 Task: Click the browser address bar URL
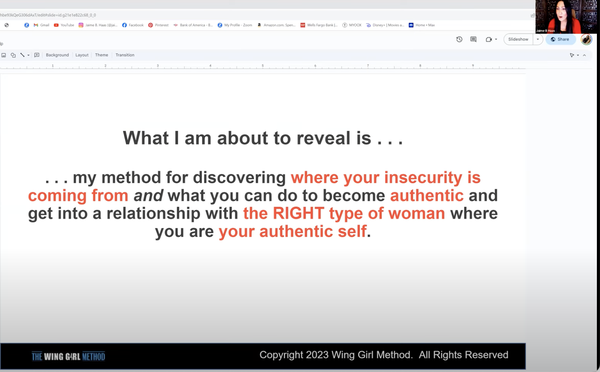point(48,15)
